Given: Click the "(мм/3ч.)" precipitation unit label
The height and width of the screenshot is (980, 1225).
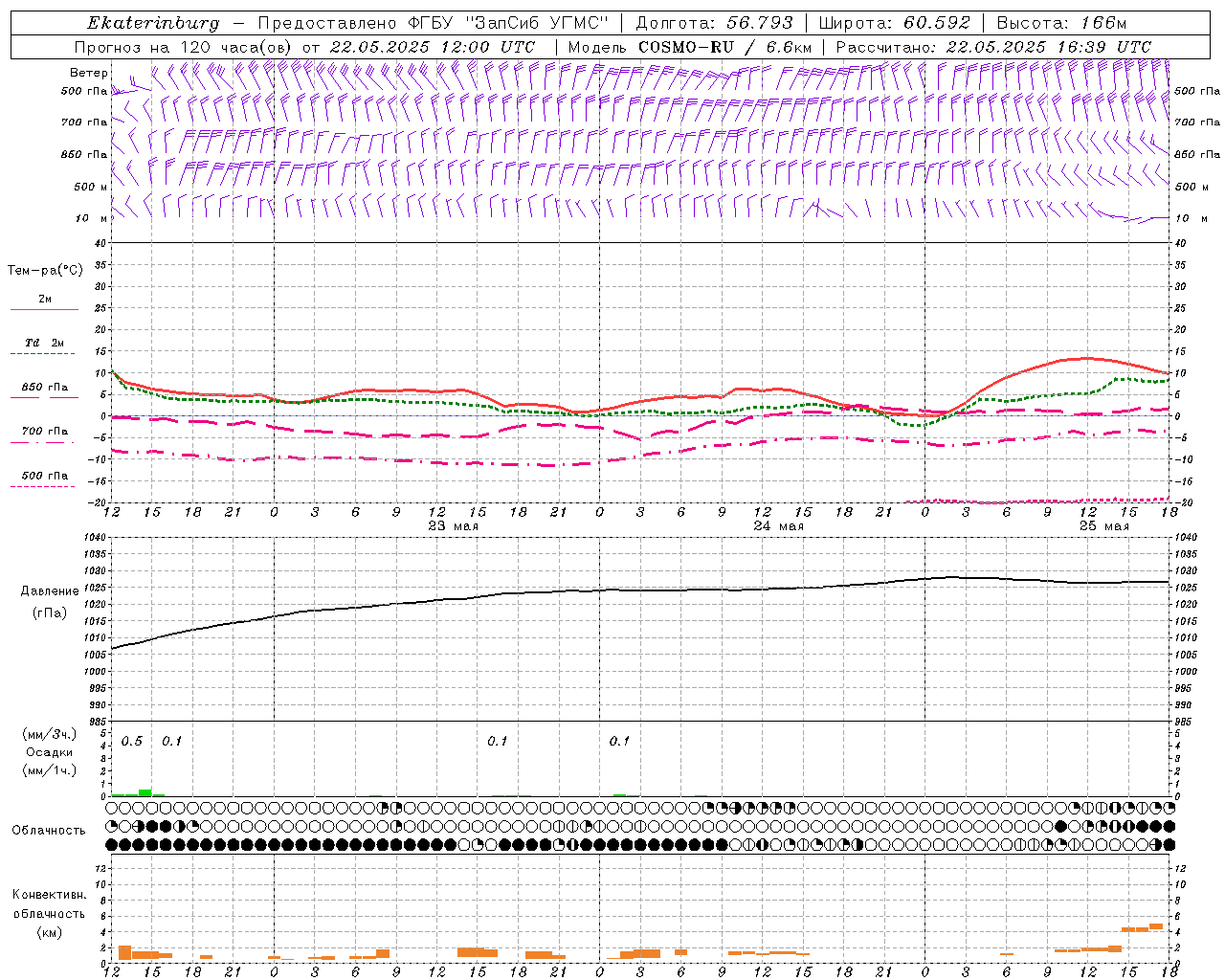Looking at the screenshot, I should pos(50,734).
